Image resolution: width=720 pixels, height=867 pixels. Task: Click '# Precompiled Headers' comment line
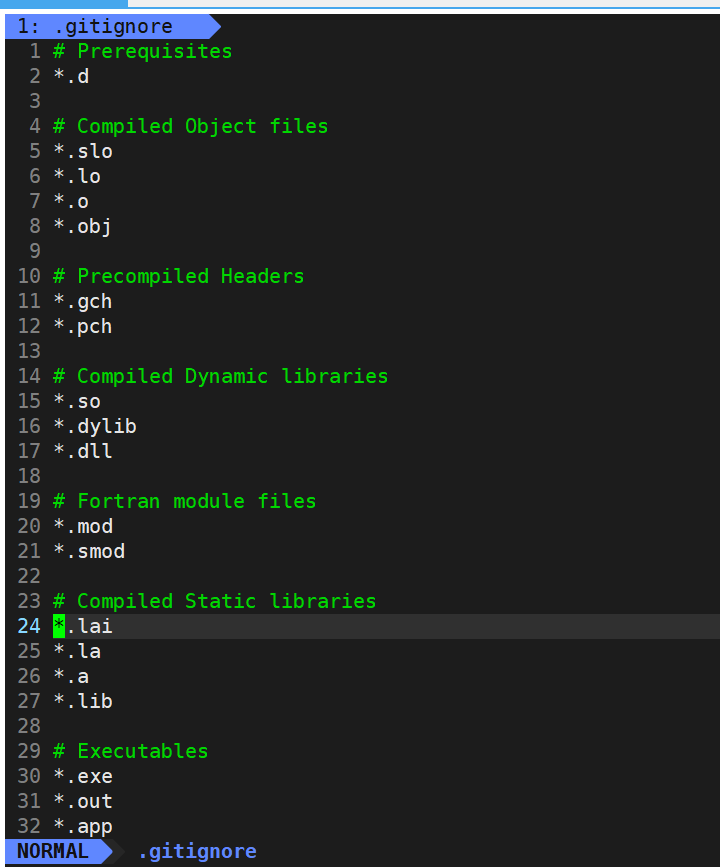point(178,276)
